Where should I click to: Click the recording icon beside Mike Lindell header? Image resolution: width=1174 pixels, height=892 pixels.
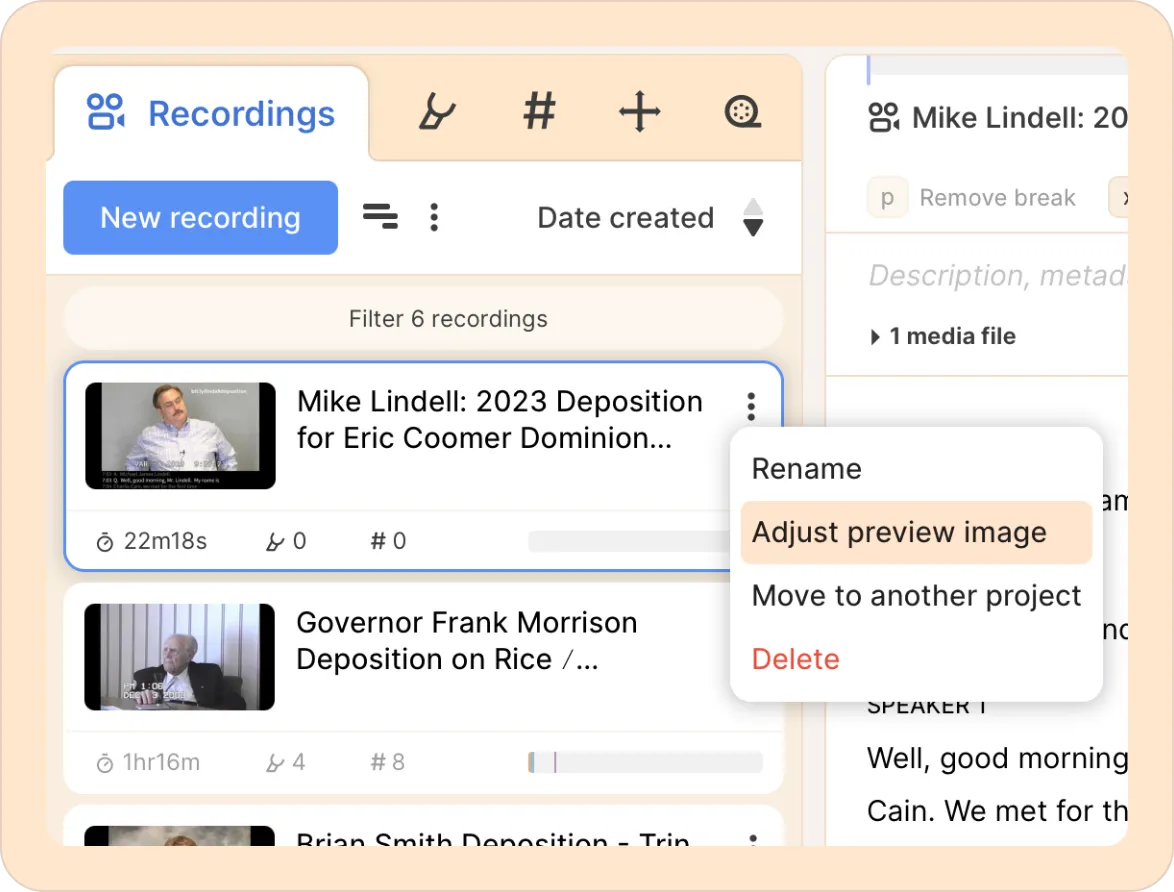pyautogui.click(x=883, y=118)
